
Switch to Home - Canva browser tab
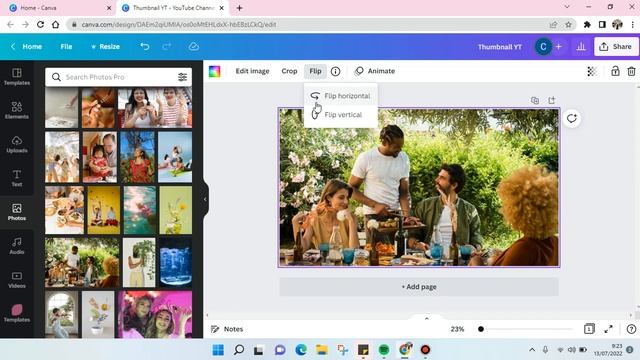pyautogui.click(x=60, y=8)
